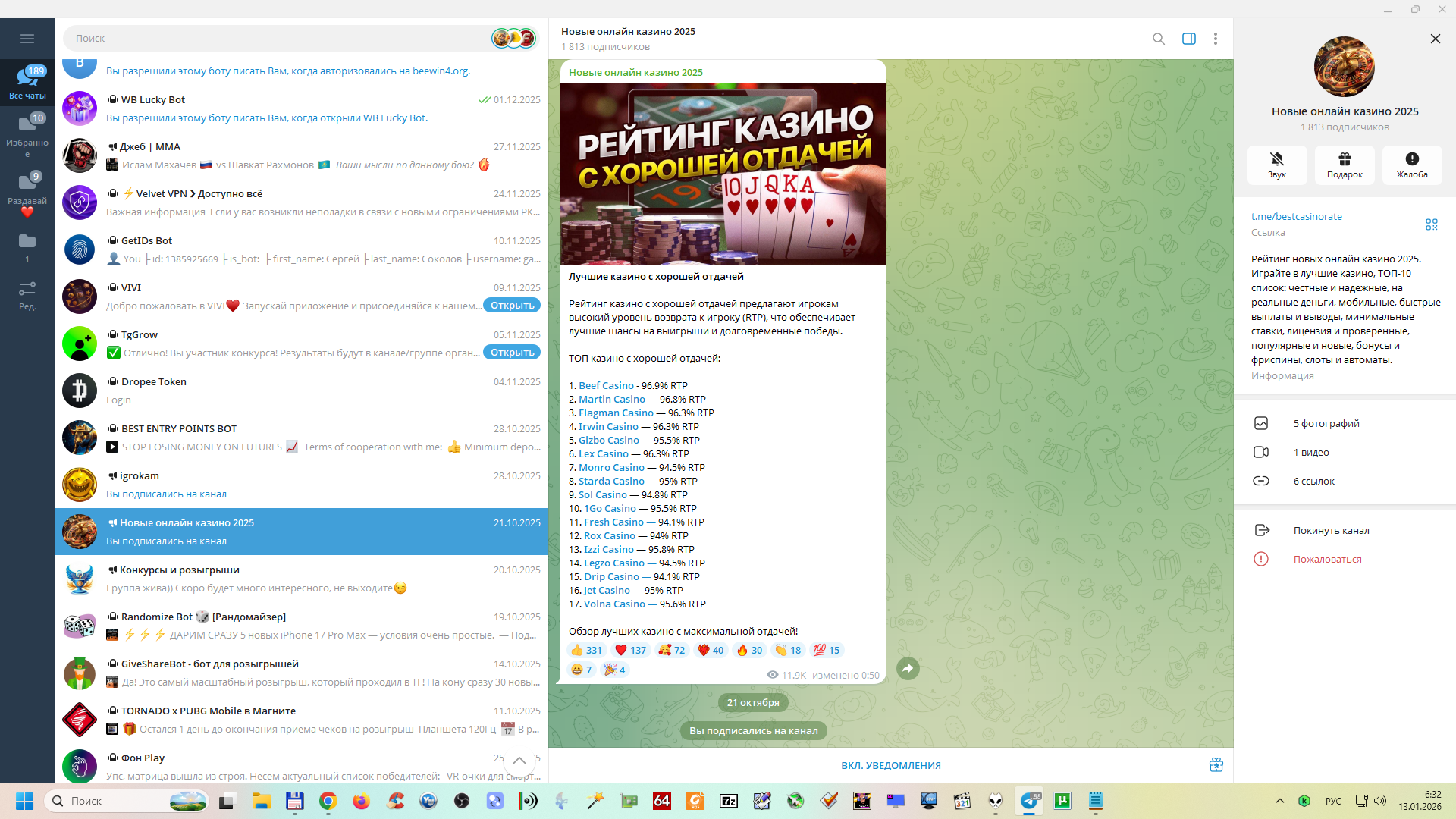The image size is (1456, 819).
Task: Open the hamburger main menu
Action: point(27,39)
